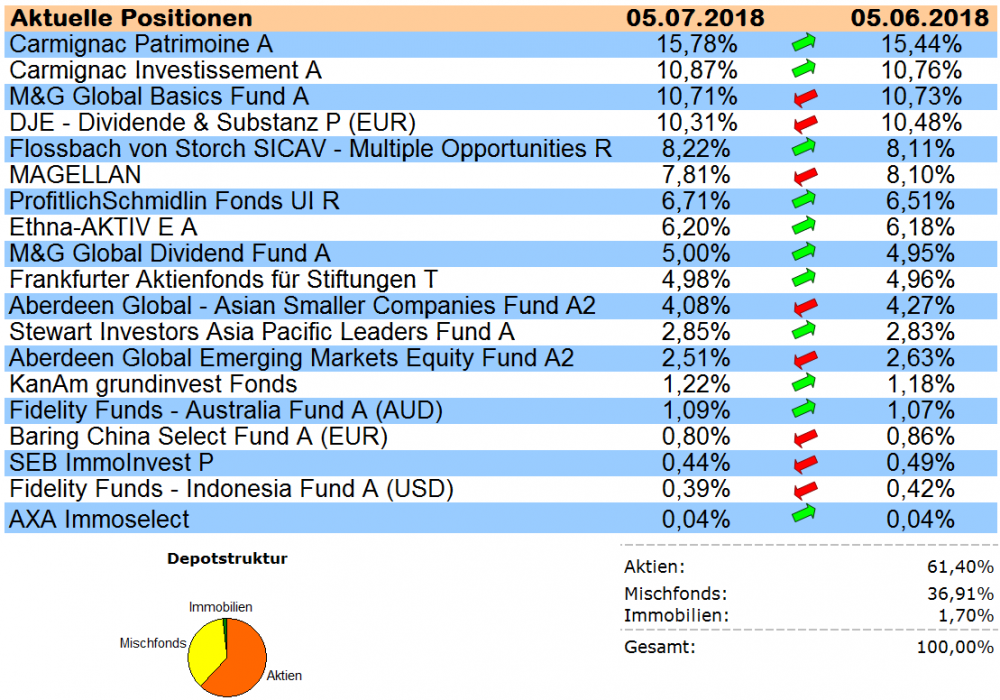
Task: Click the green arrow for ProfitlichSchmidlin Fonds UI R
Action: pyautogui.click(x=803, y=201)
